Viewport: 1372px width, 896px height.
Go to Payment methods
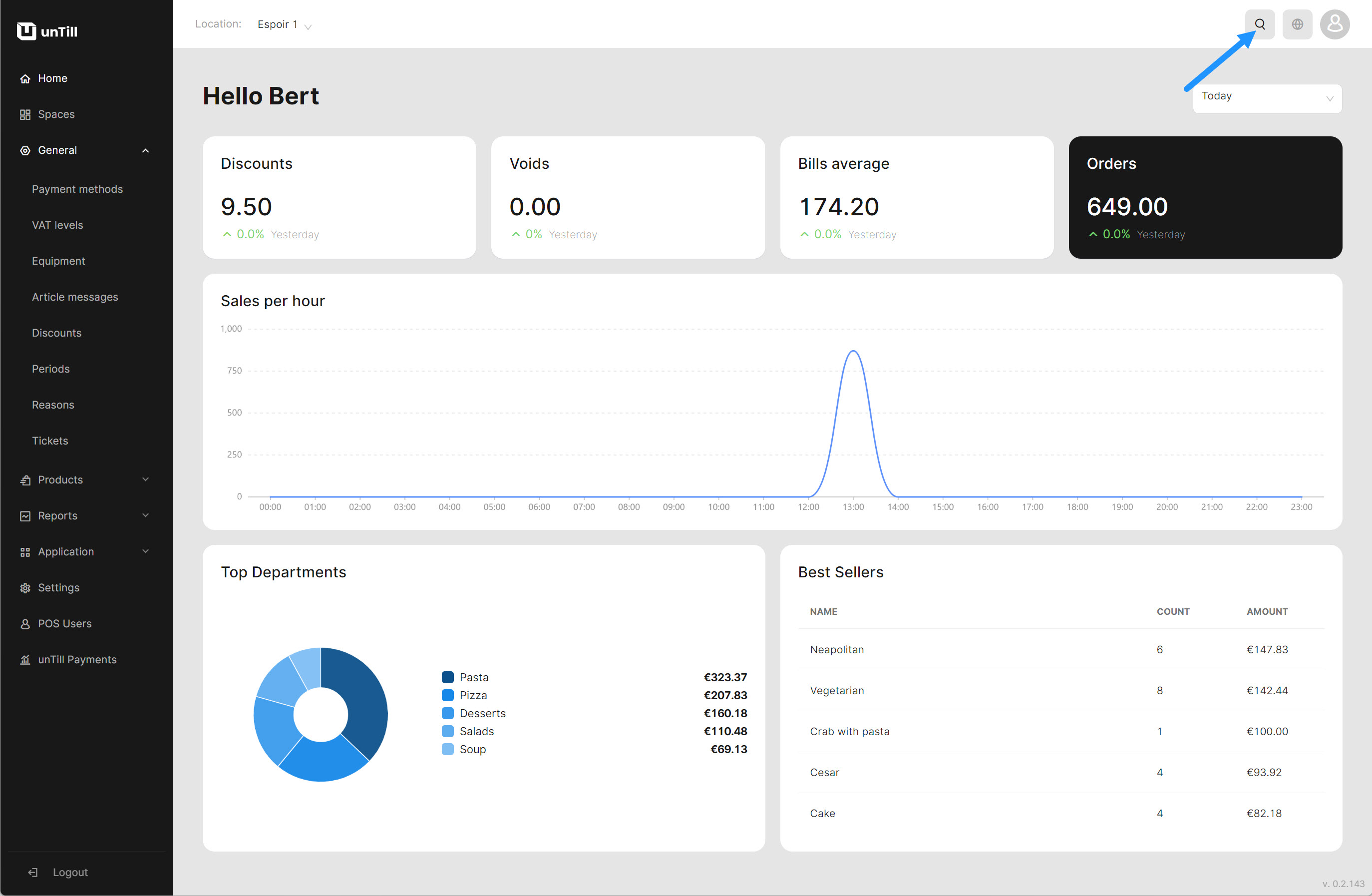77,189
